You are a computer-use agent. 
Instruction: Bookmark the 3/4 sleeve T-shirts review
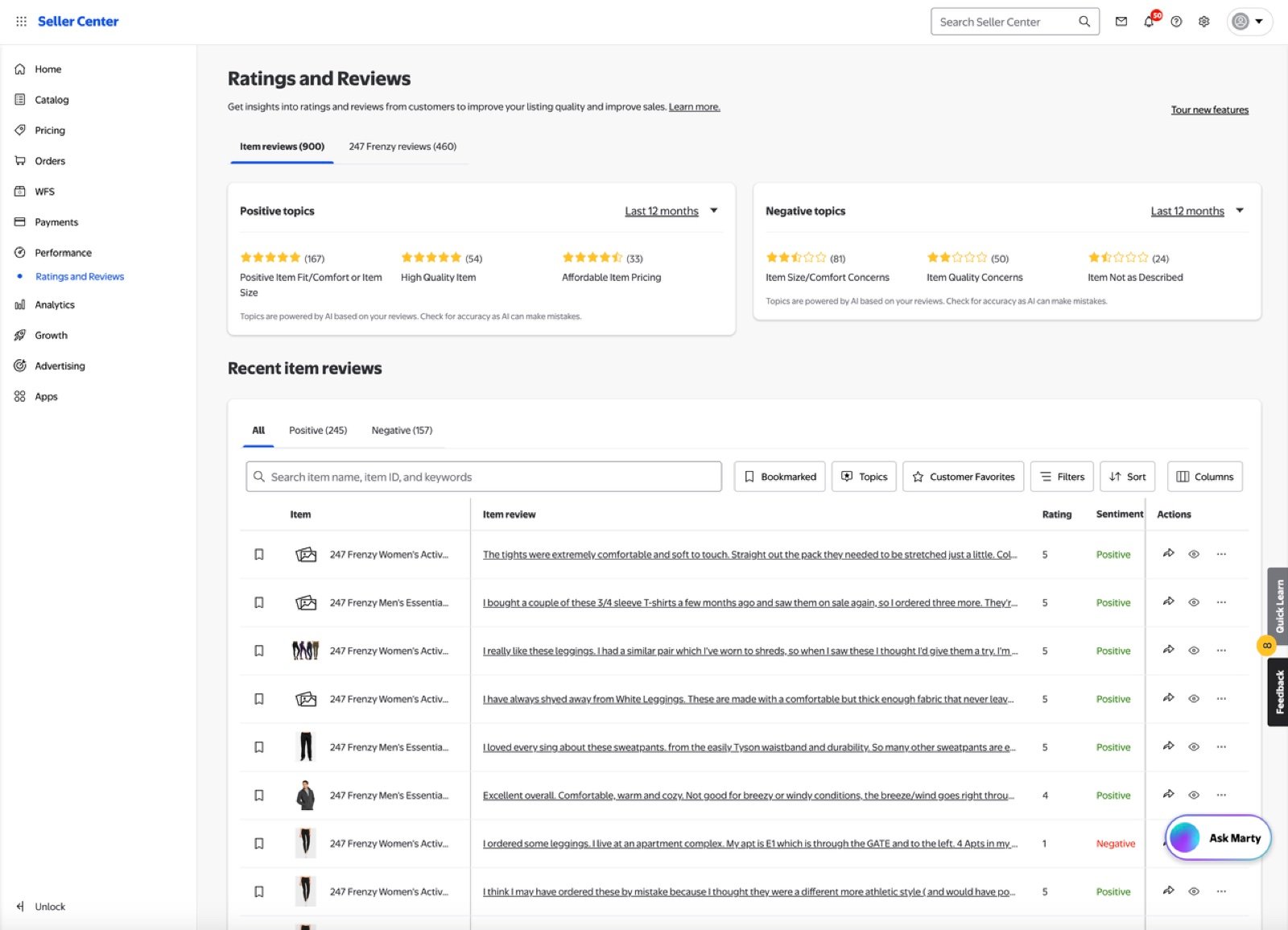259,602
